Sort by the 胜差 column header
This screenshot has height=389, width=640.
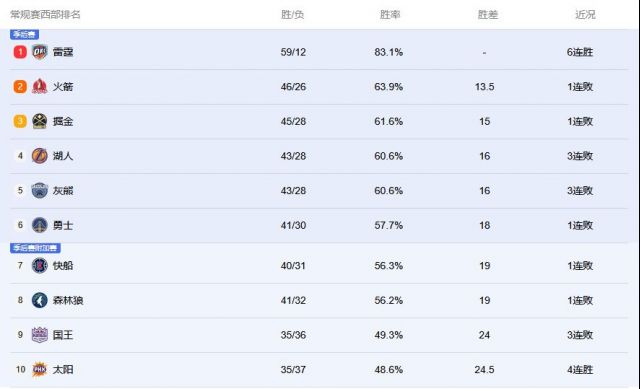point(488,15)
